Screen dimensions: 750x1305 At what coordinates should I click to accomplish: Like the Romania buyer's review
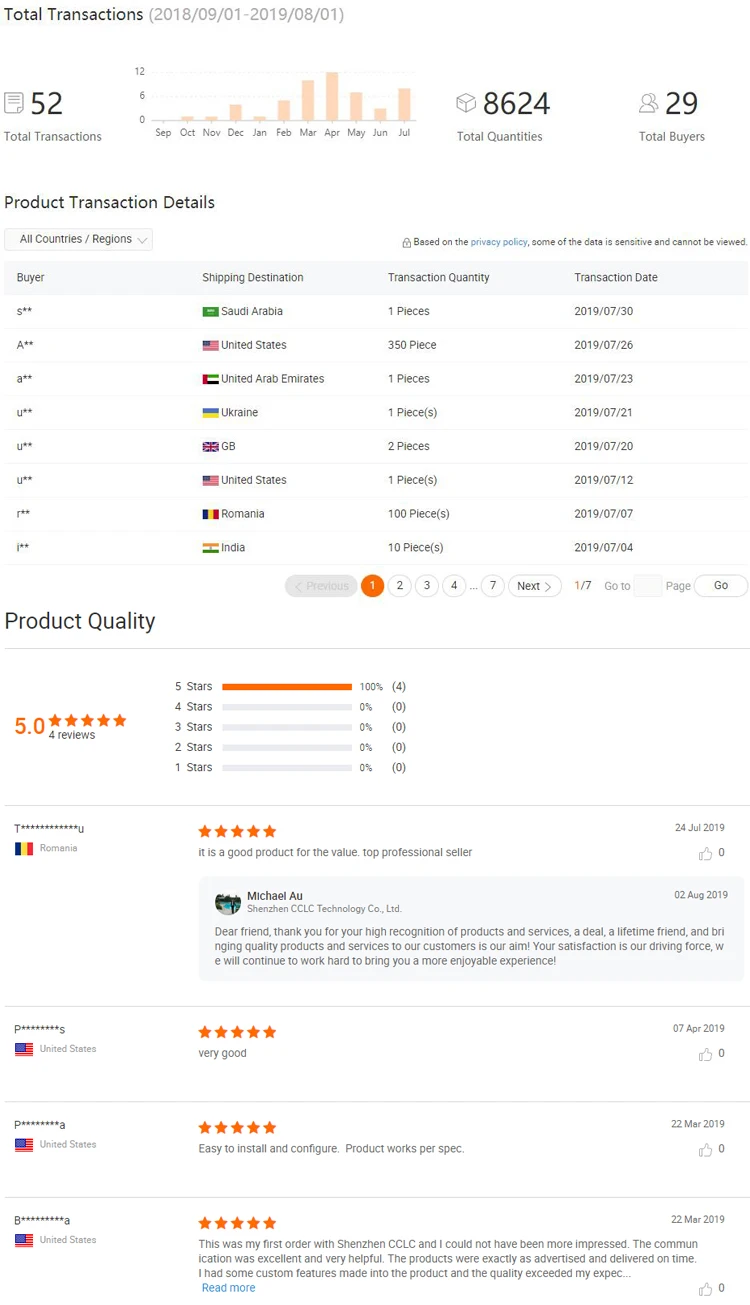706,853
